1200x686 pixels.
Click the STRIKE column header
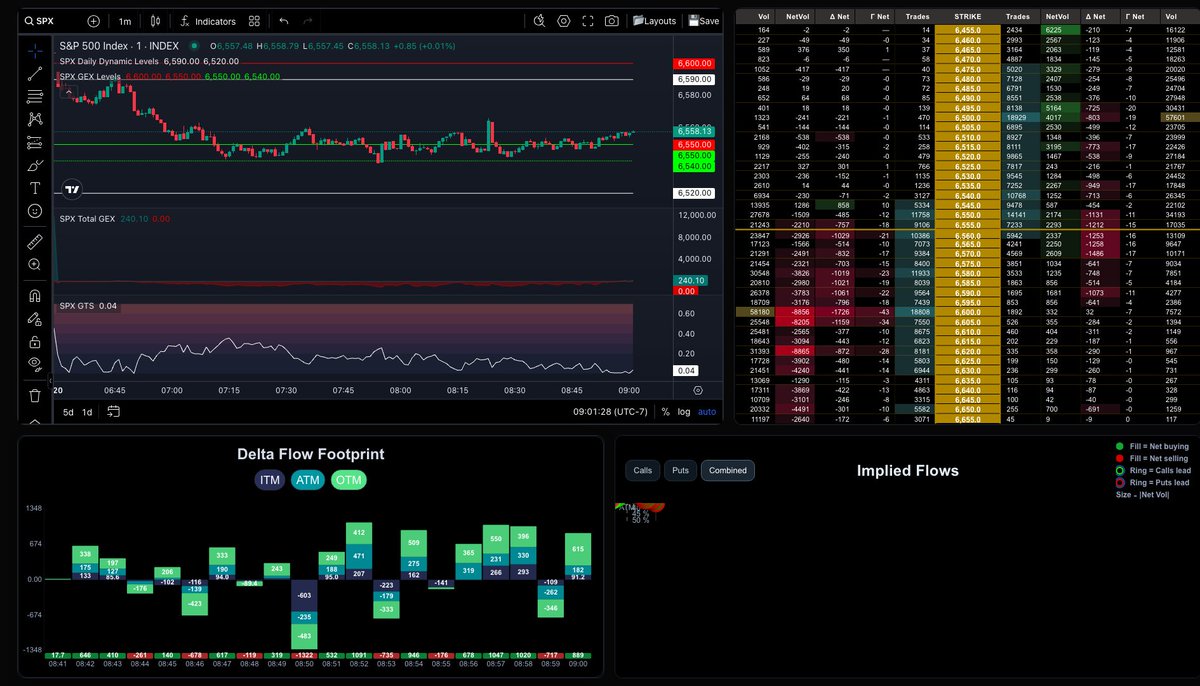pyautogui.click(x=967, y=17)
